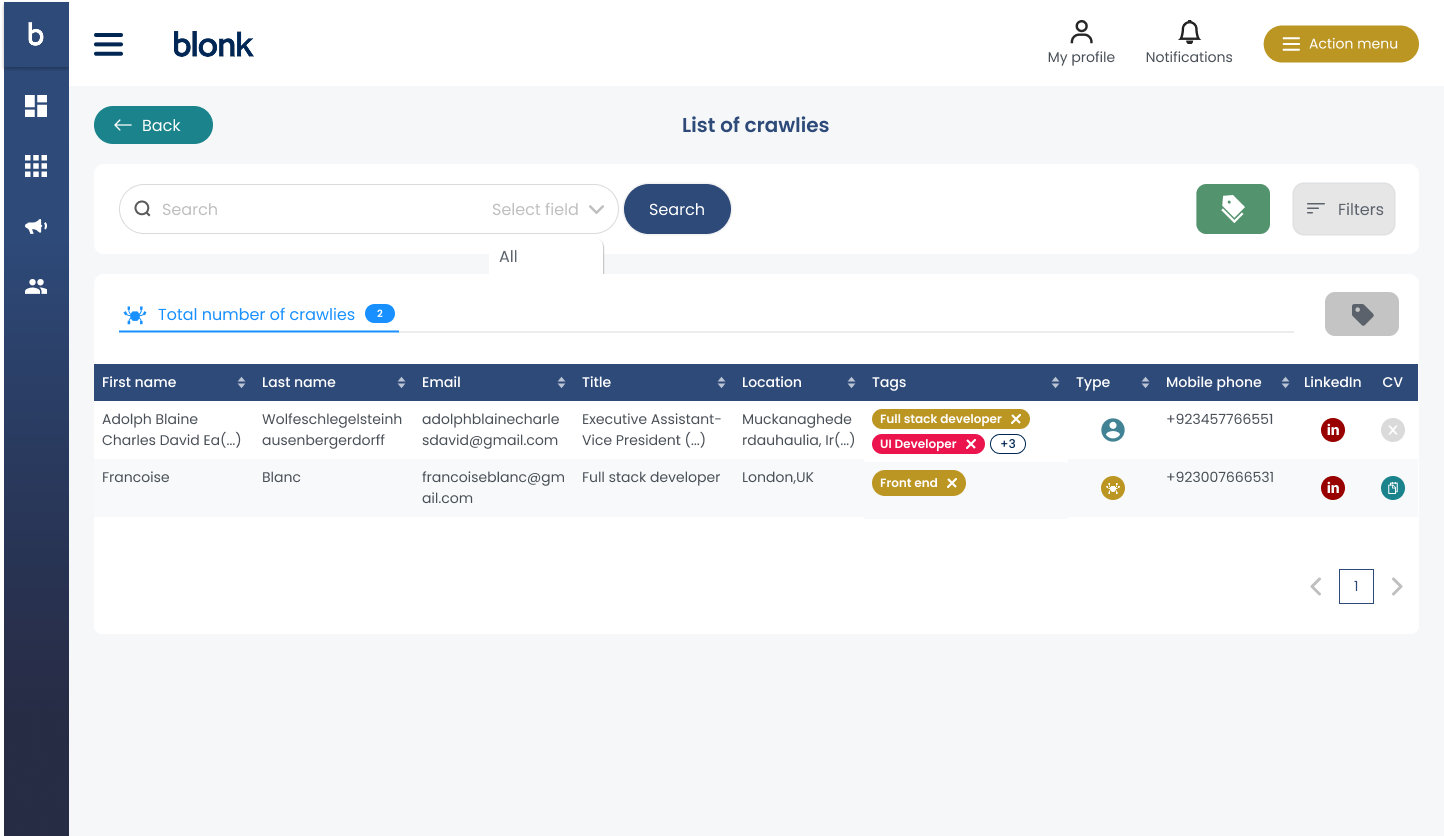Screen dimensions: 1444x836
Task: Open Francoise's CV document icon
Action: pos(1392,488)
